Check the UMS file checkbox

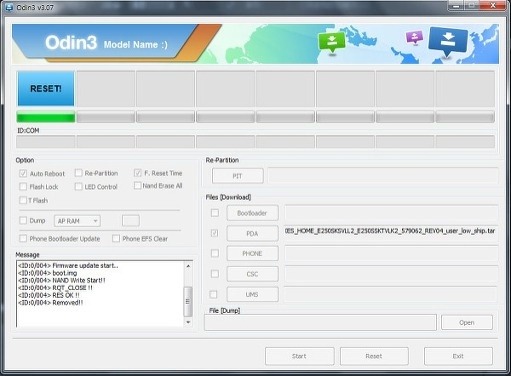point(213,294)
